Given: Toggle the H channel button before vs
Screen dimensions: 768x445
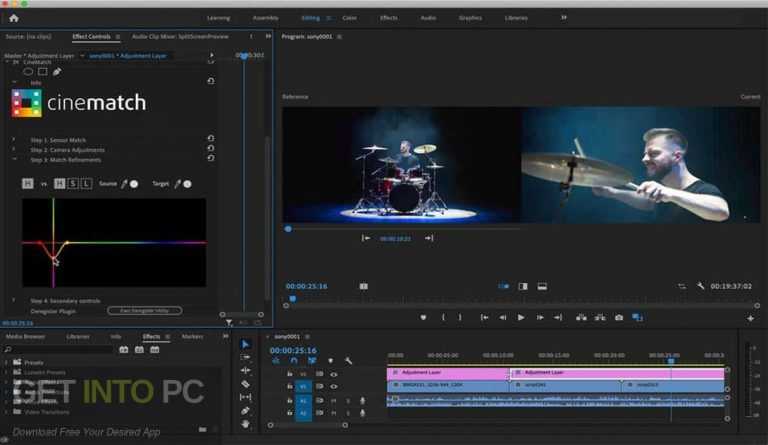Looking at the screenshot, I should point(27,184).
